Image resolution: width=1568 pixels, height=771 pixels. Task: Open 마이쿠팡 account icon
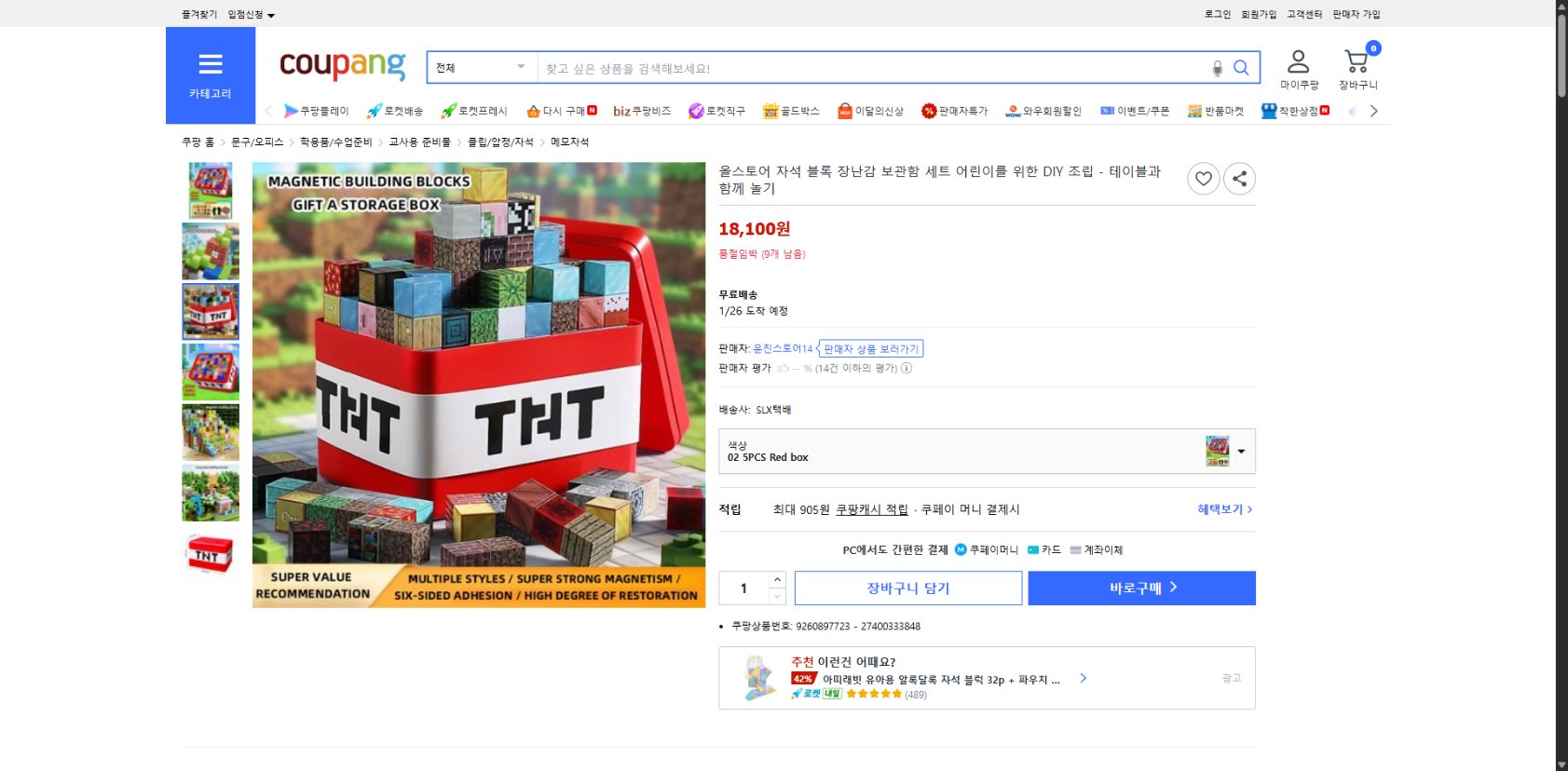[x=1299, y=70]
